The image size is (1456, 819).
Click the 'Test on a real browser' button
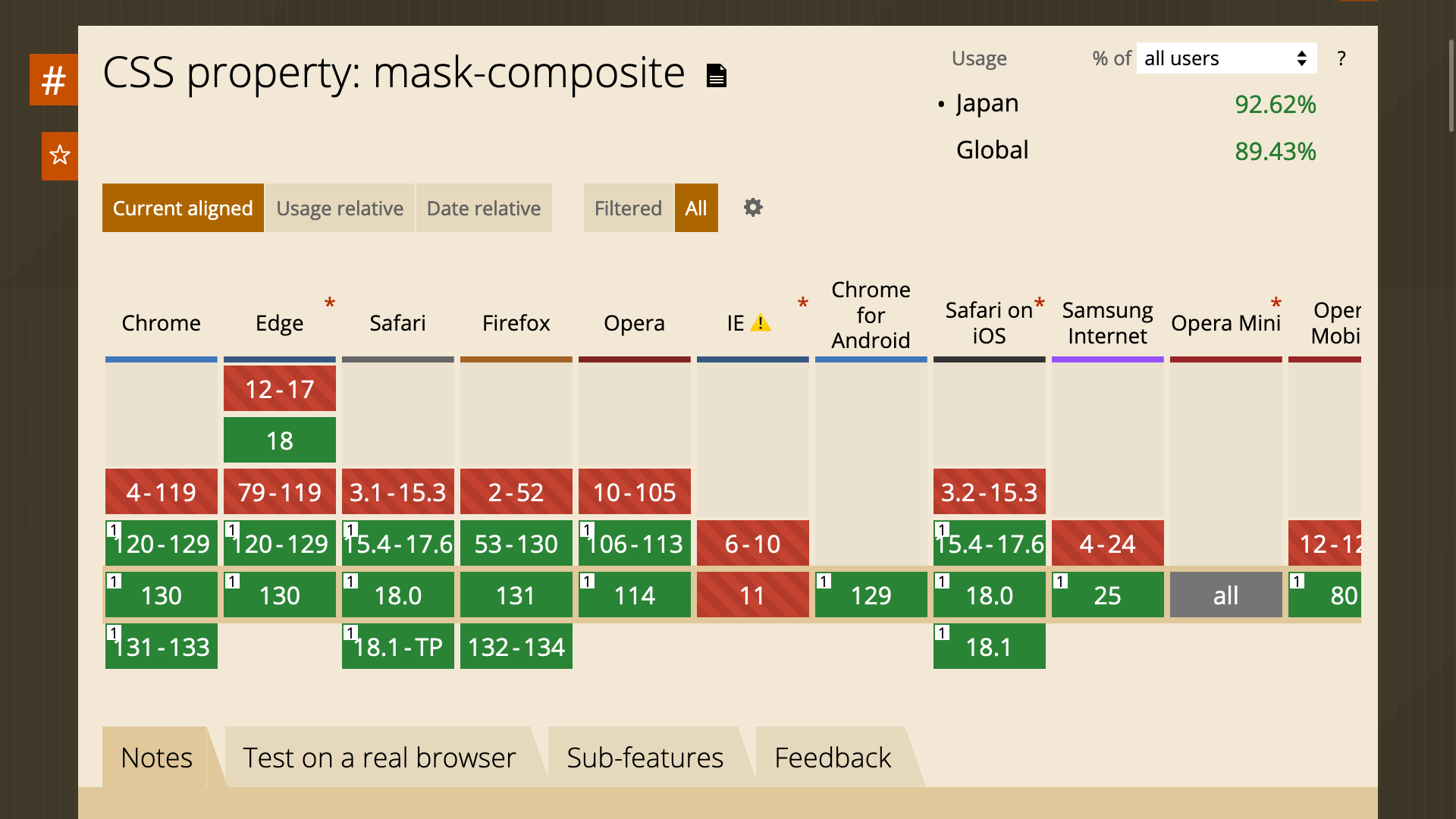379,757
